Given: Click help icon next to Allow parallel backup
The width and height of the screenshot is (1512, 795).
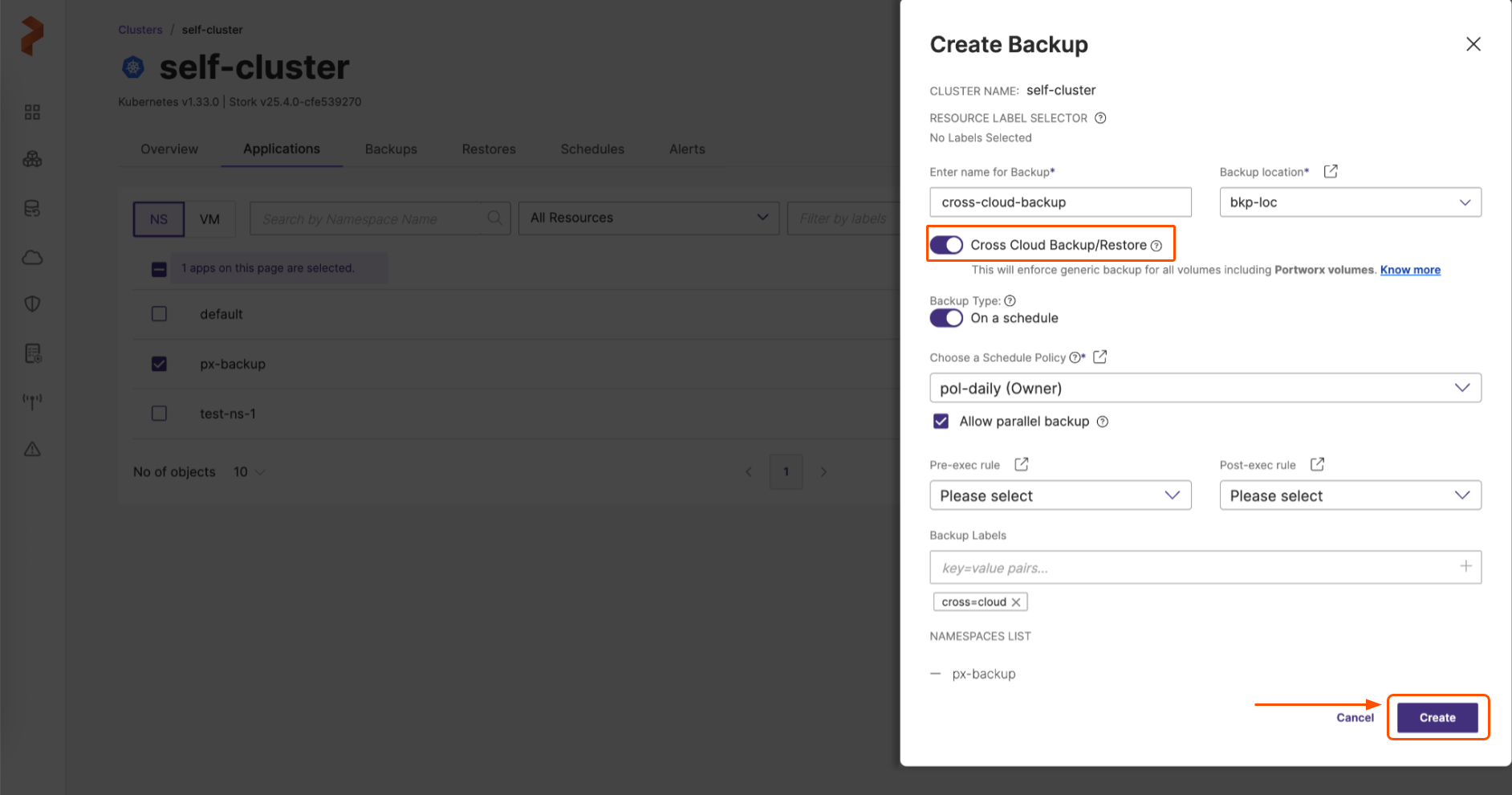Looking at the screenshot, I should click(x=1103, y=422).
